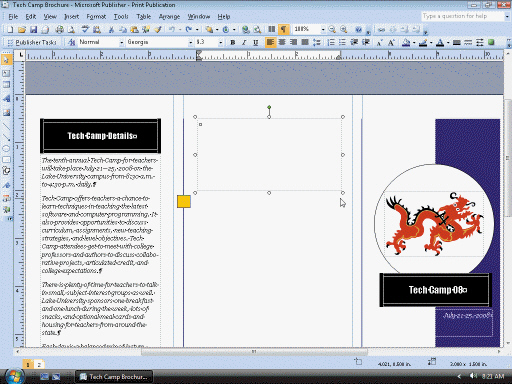Click the volume icon in system tray
The width and height of the screenshot is (512, 384).
pyautogui.click(x=473, y=376)
